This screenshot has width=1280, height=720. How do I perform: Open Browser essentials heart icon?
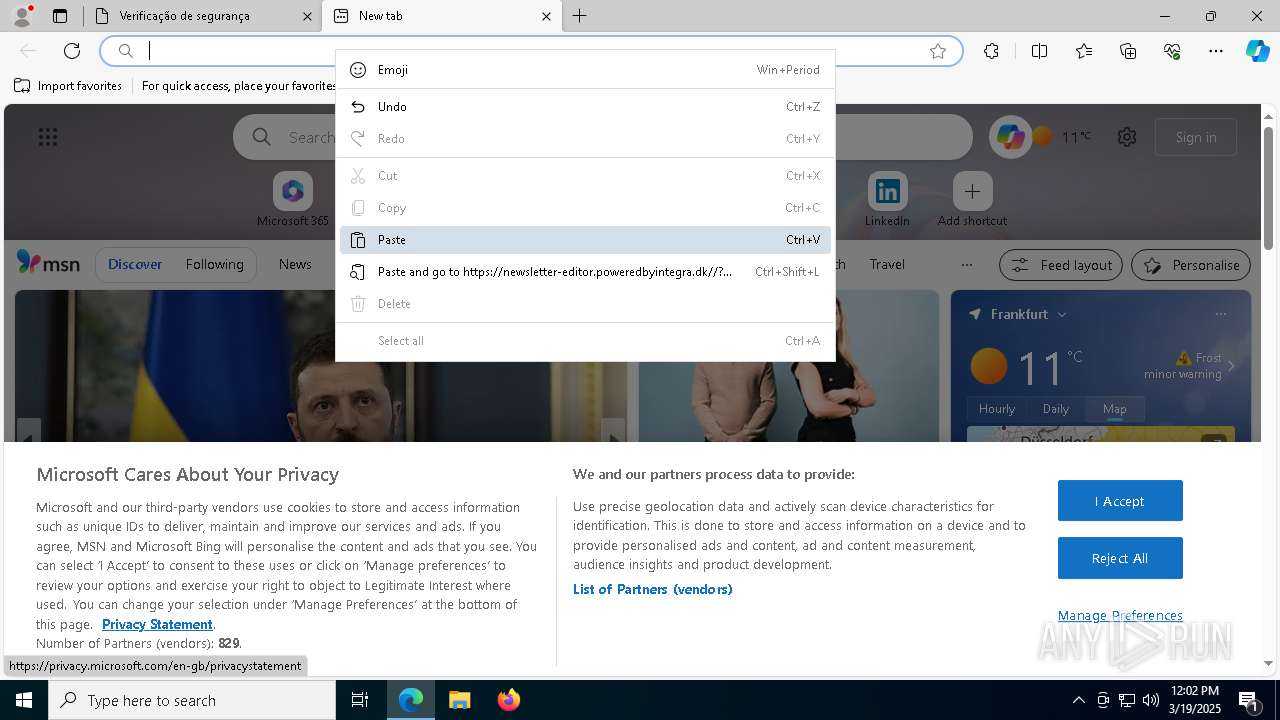tap(1172, 51)
